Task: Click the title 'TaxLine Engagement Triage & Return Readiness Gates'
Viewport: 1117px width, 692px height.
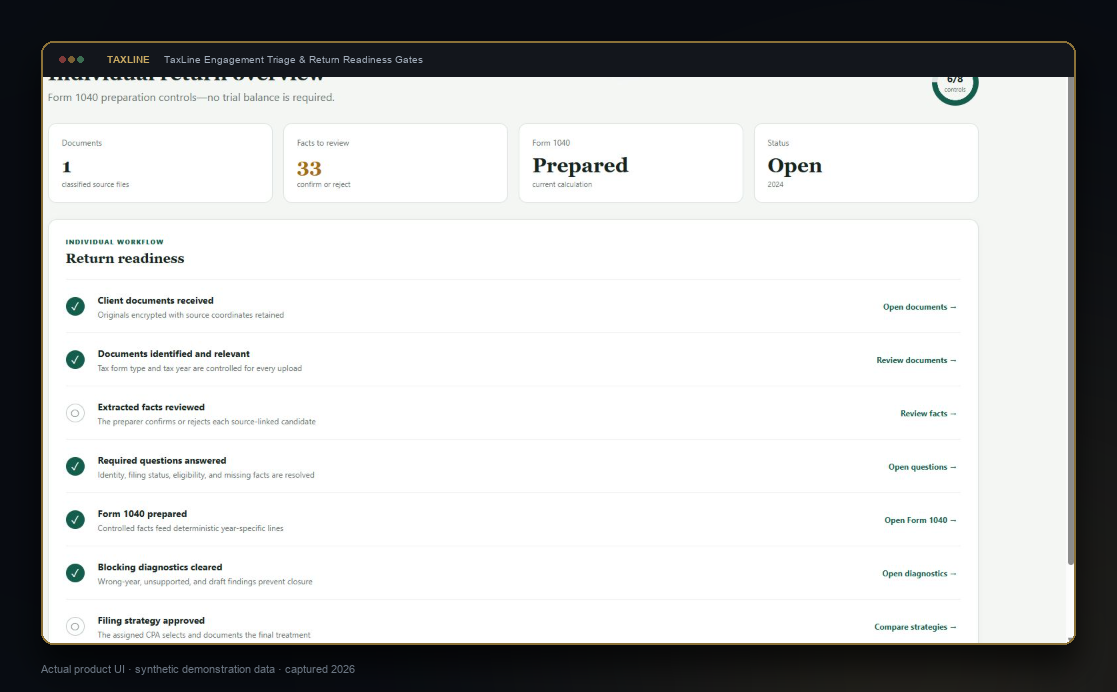Action: (x=293, y=60)
